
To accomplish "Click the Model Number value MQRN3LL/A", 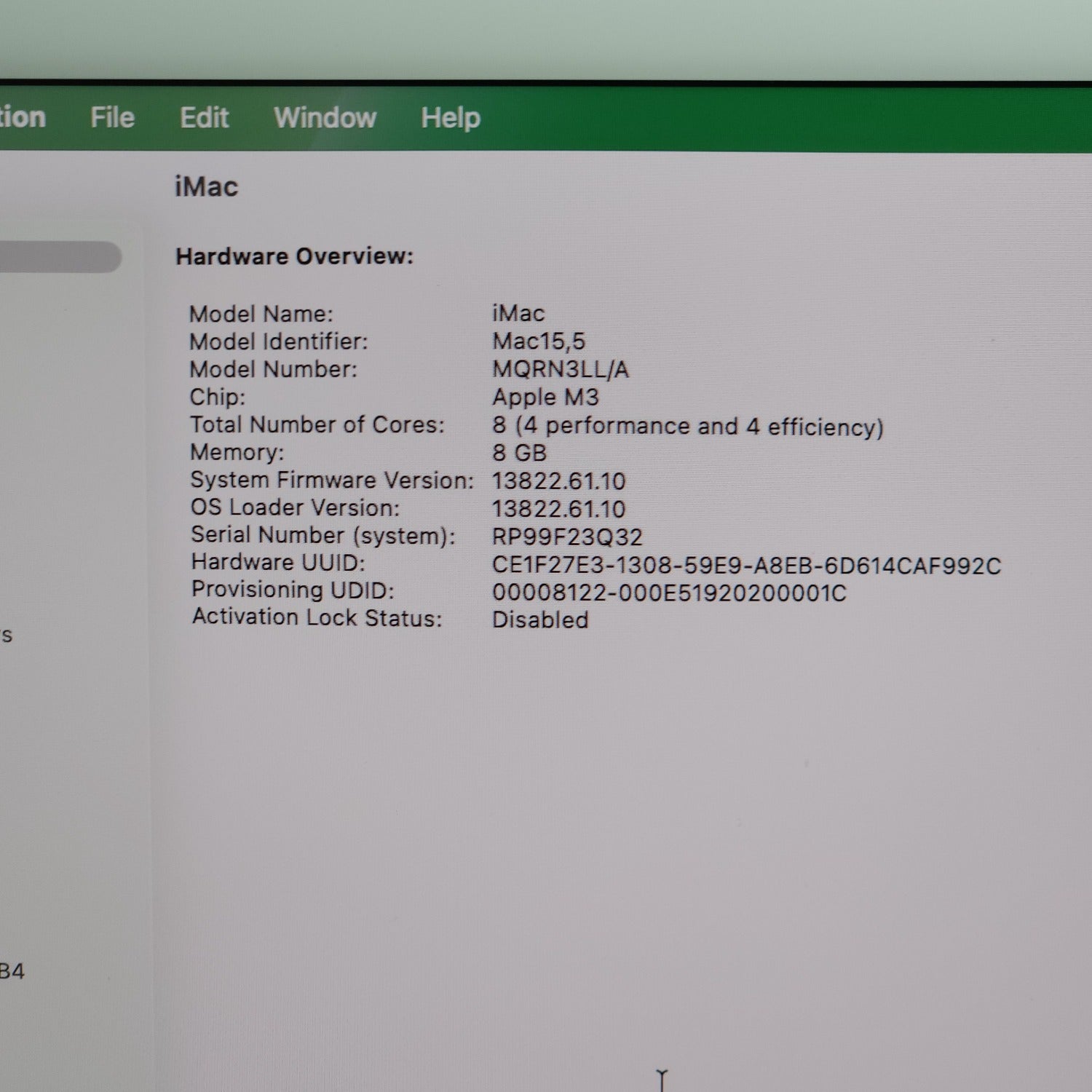I will (560, 369).
